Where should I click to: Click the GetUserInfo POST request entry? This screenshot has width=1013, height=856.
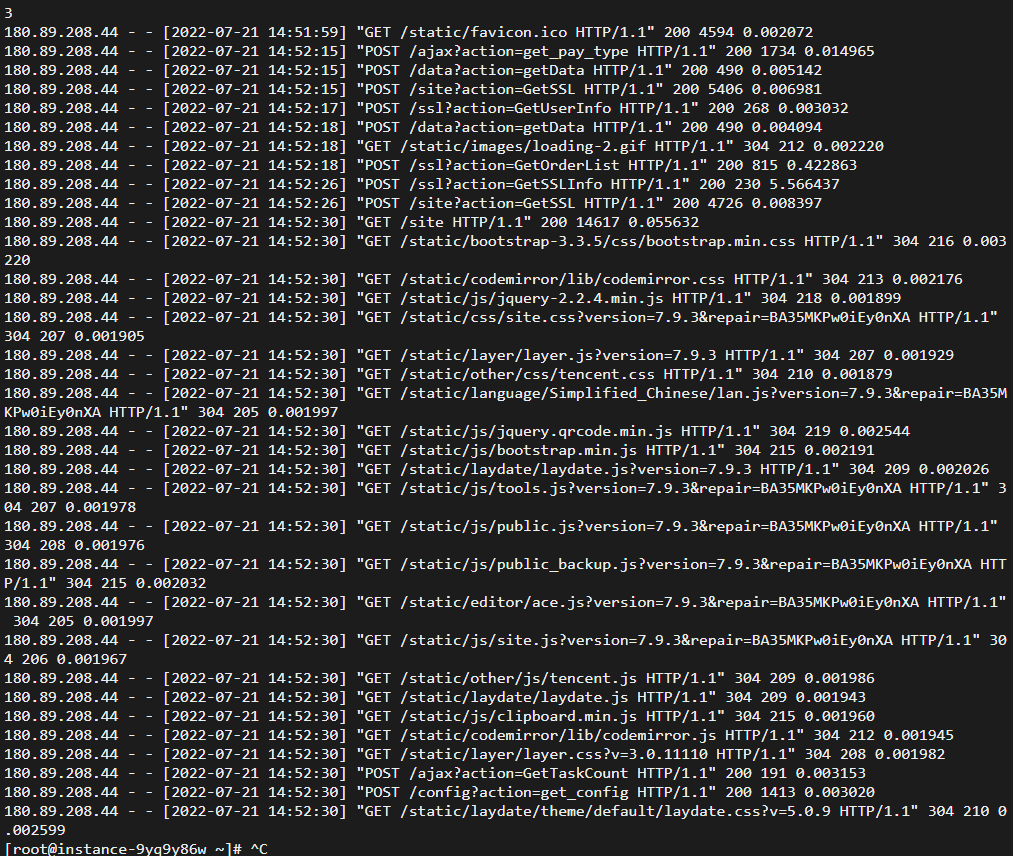tap(426, 108)
